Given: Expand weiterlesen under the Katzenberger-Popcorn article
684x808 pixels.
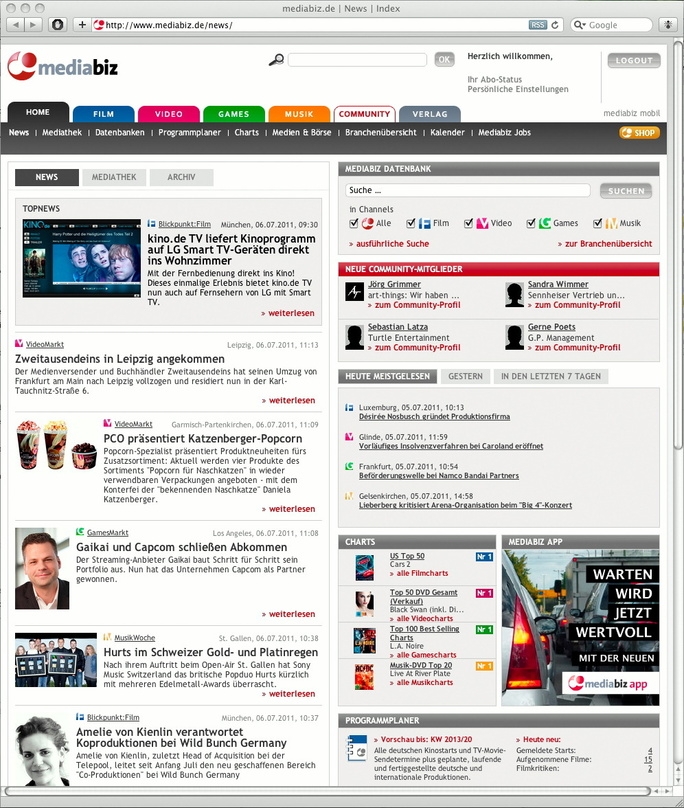Looking at the screenshot, I should coord(288,508).
